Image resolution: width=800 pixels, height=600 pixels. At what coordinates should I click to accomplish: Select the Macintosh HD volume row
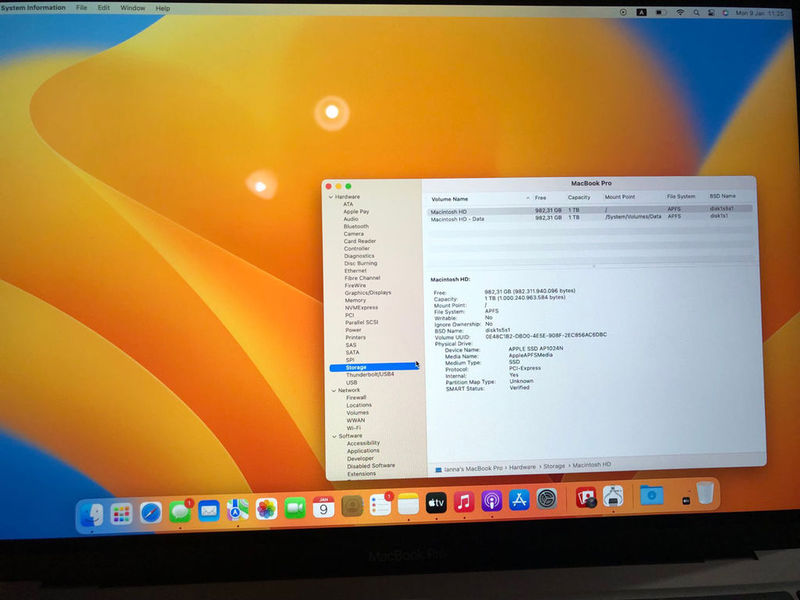click(x=589, y=210)
